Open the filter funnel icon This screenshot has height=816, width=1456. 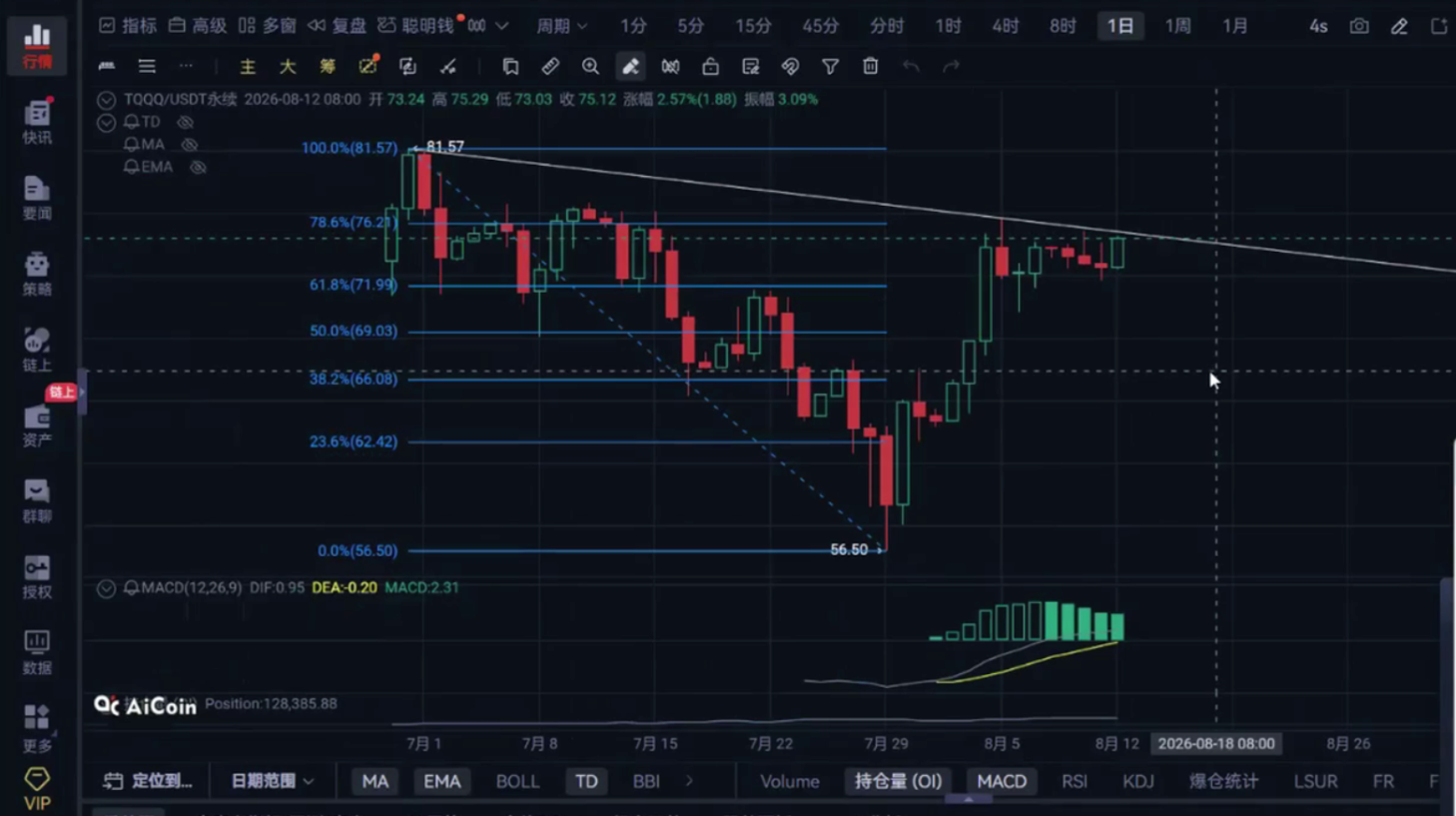830,66
